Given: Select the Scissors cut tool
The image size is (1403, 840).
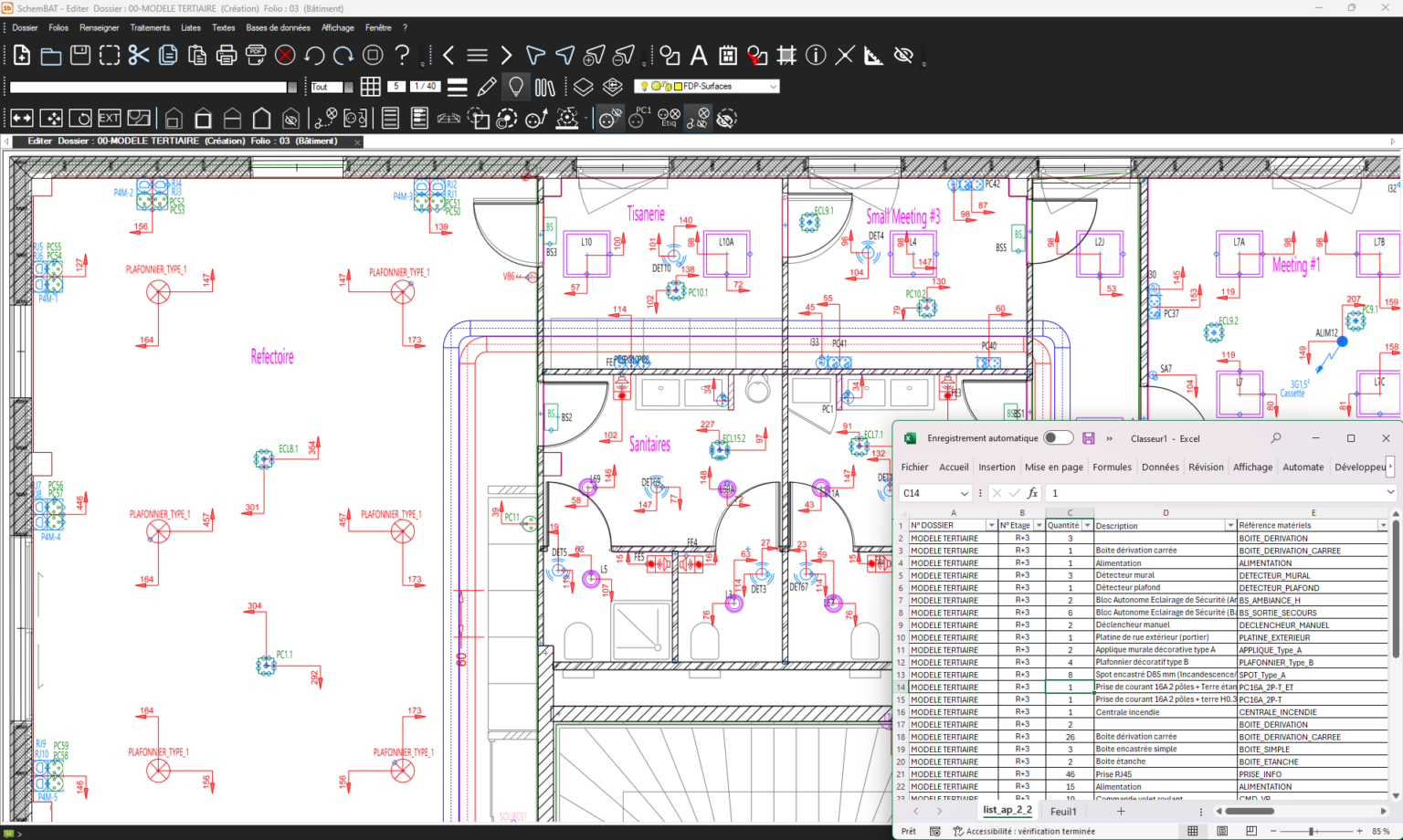Looking at the screenshot, I should tap(139, 55).
